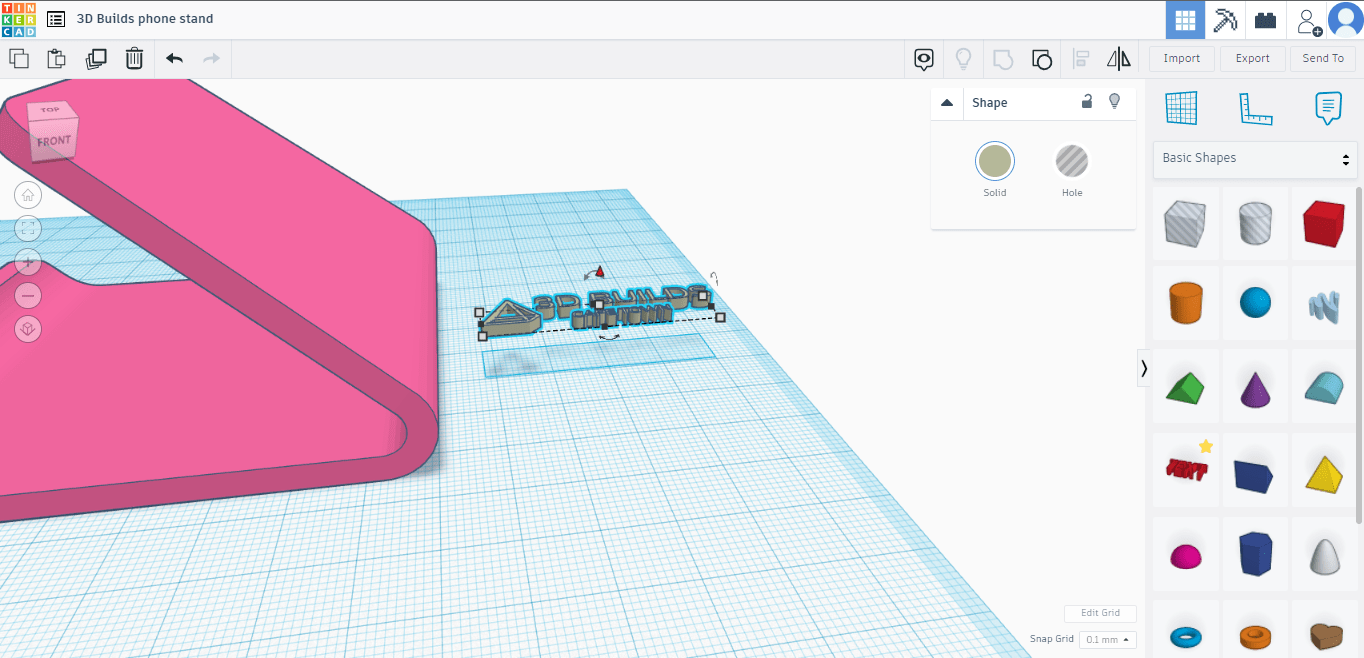Toggle lock editing on the shape

(1087, 102)
